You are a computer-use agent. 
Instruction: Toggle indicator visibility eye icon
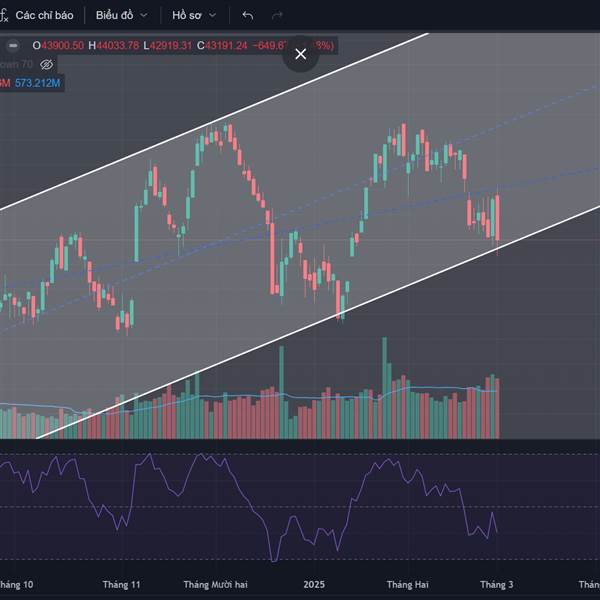[47, 64]
